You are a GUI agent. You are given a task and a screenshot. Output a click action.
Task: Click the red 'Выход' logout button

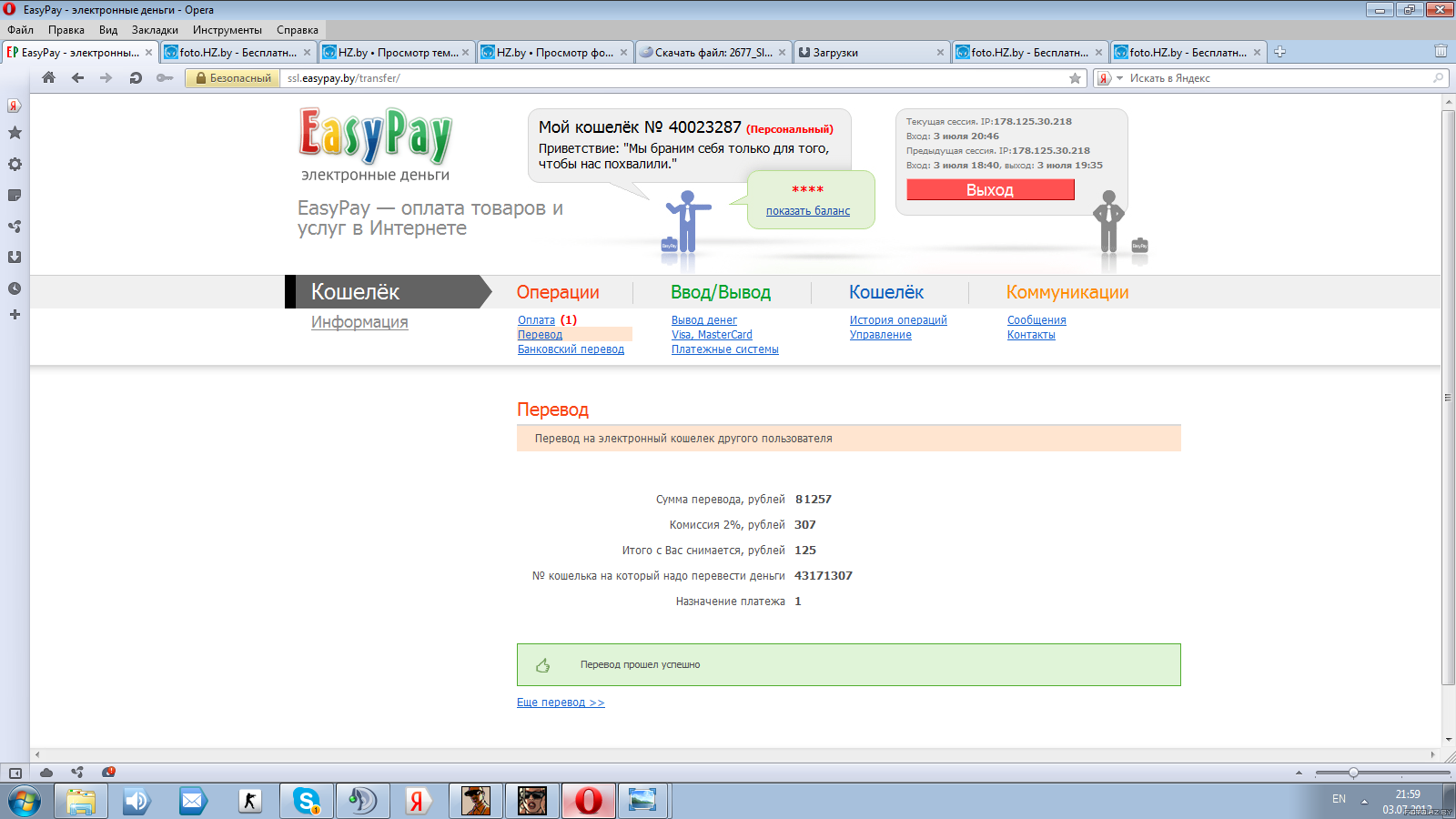click(x=990, y=189)
